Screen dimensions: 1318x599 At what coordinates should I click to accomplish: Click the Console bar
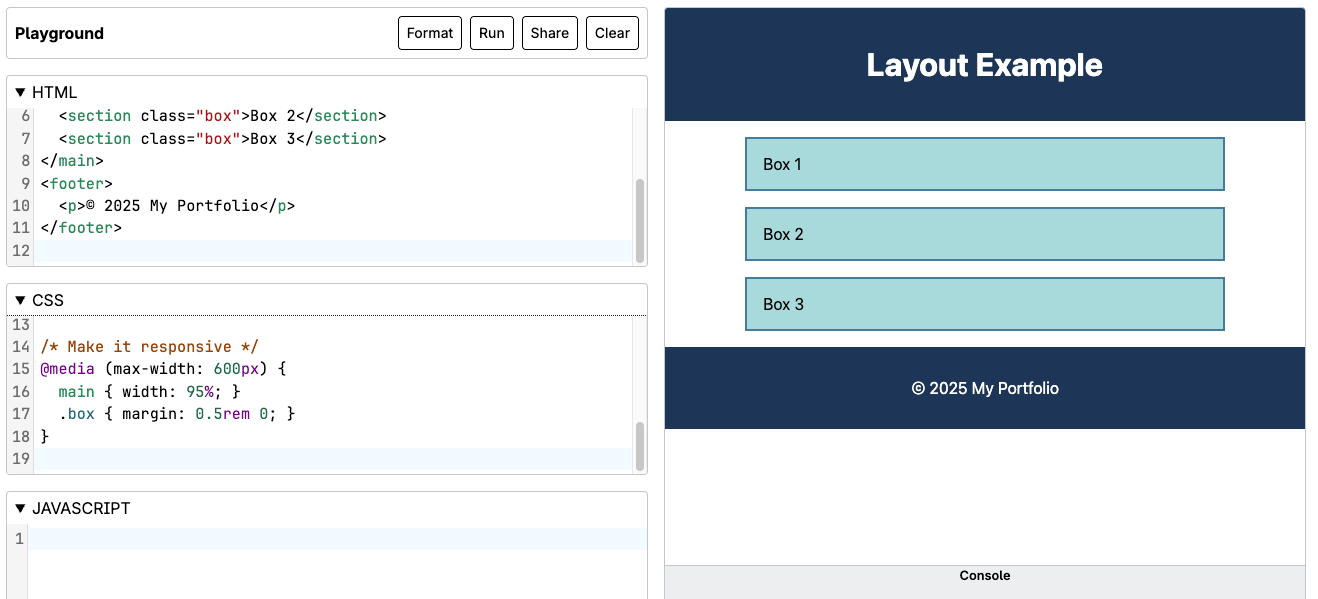[985, 581]
